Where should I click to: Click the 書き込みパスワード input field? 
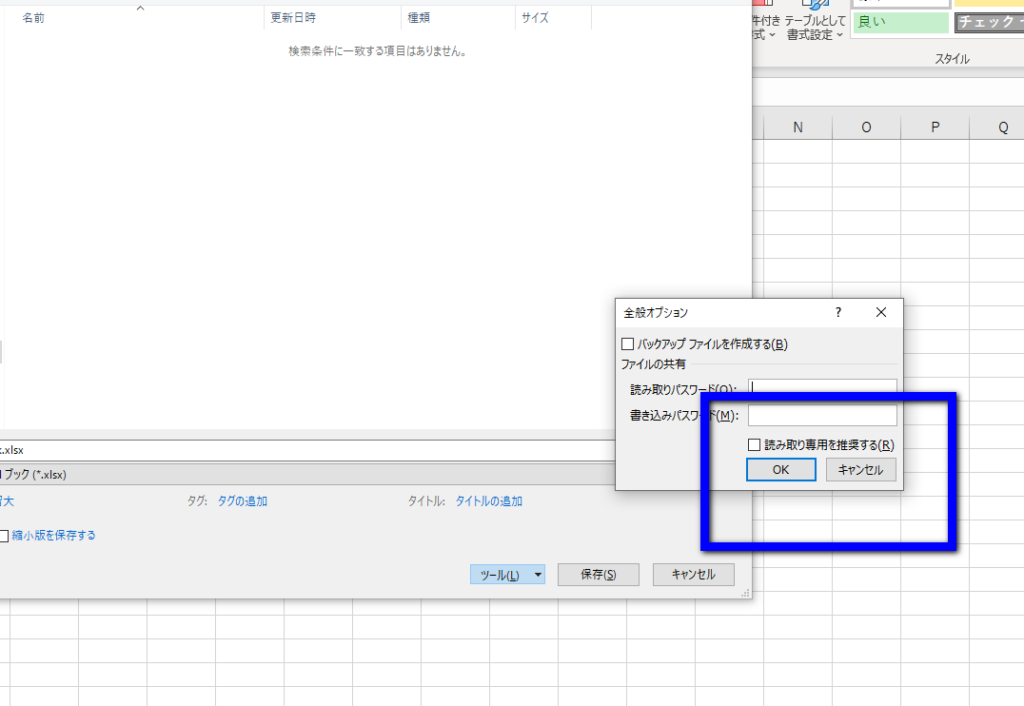(822, 416)
